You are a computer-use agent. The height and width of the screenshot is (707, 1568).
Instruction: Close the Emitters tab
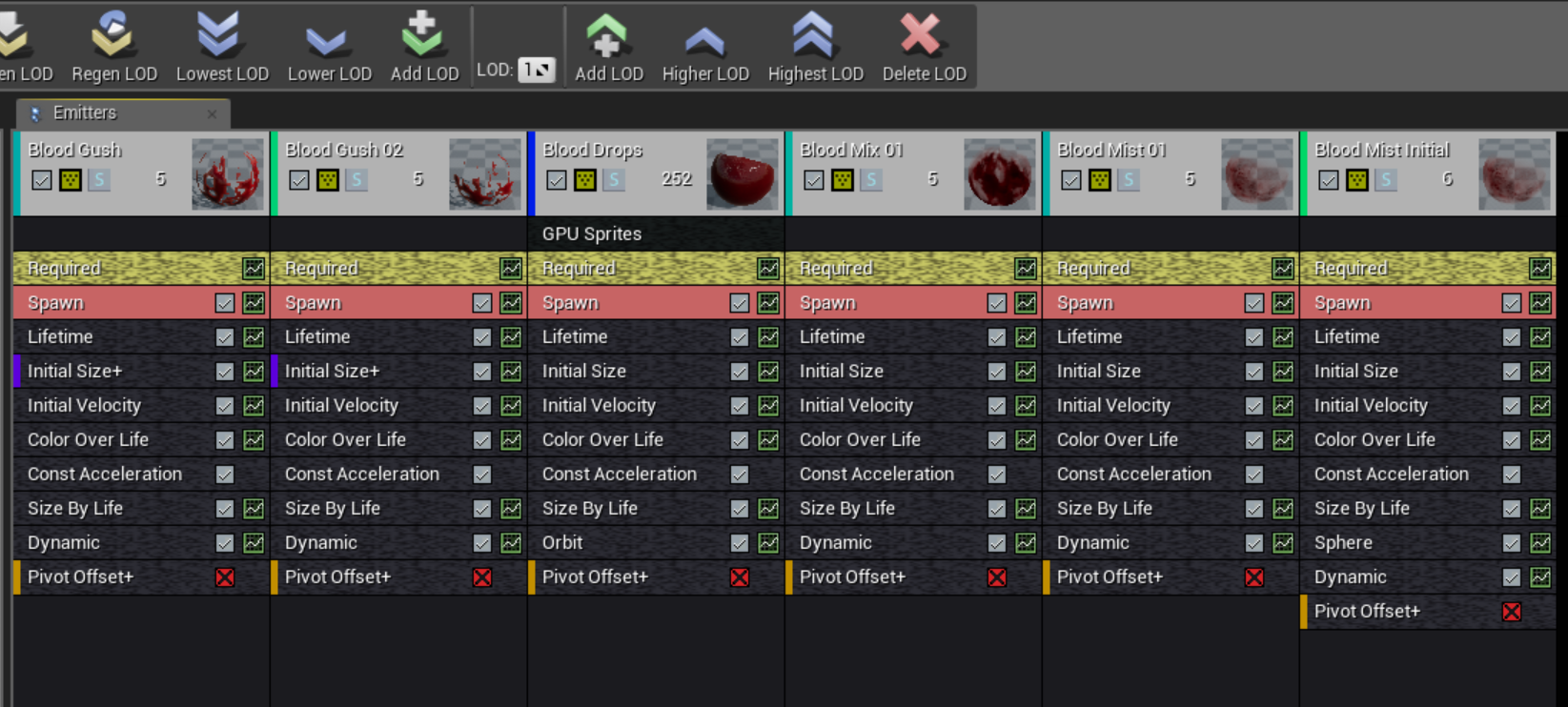click(212, 114)
